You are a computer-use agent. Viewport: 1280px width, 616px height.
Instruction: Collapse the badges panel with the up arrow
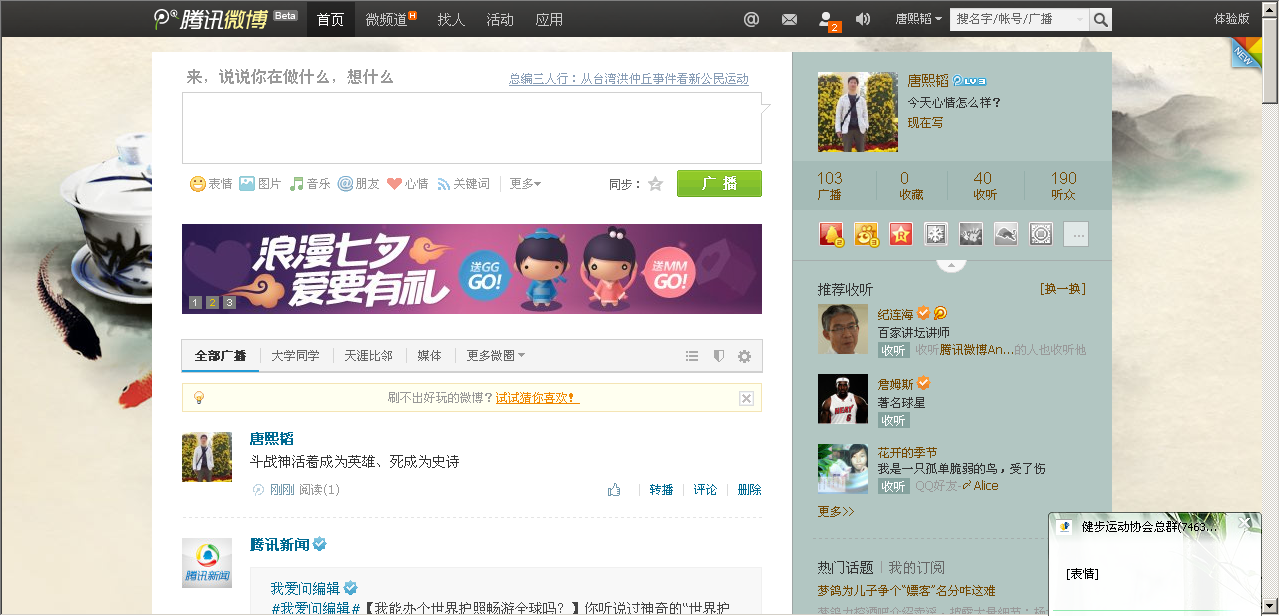952,265
